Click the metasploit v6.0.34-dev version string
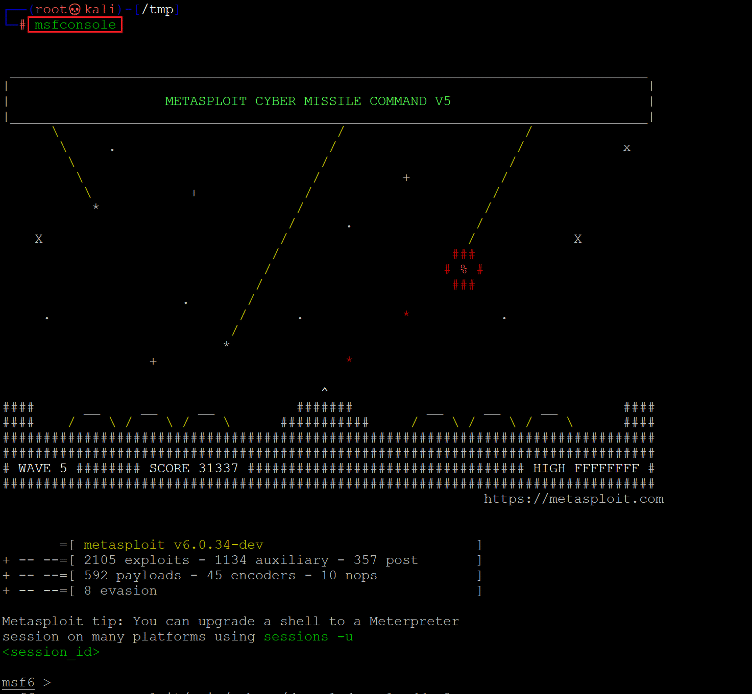 coord(173,545)
